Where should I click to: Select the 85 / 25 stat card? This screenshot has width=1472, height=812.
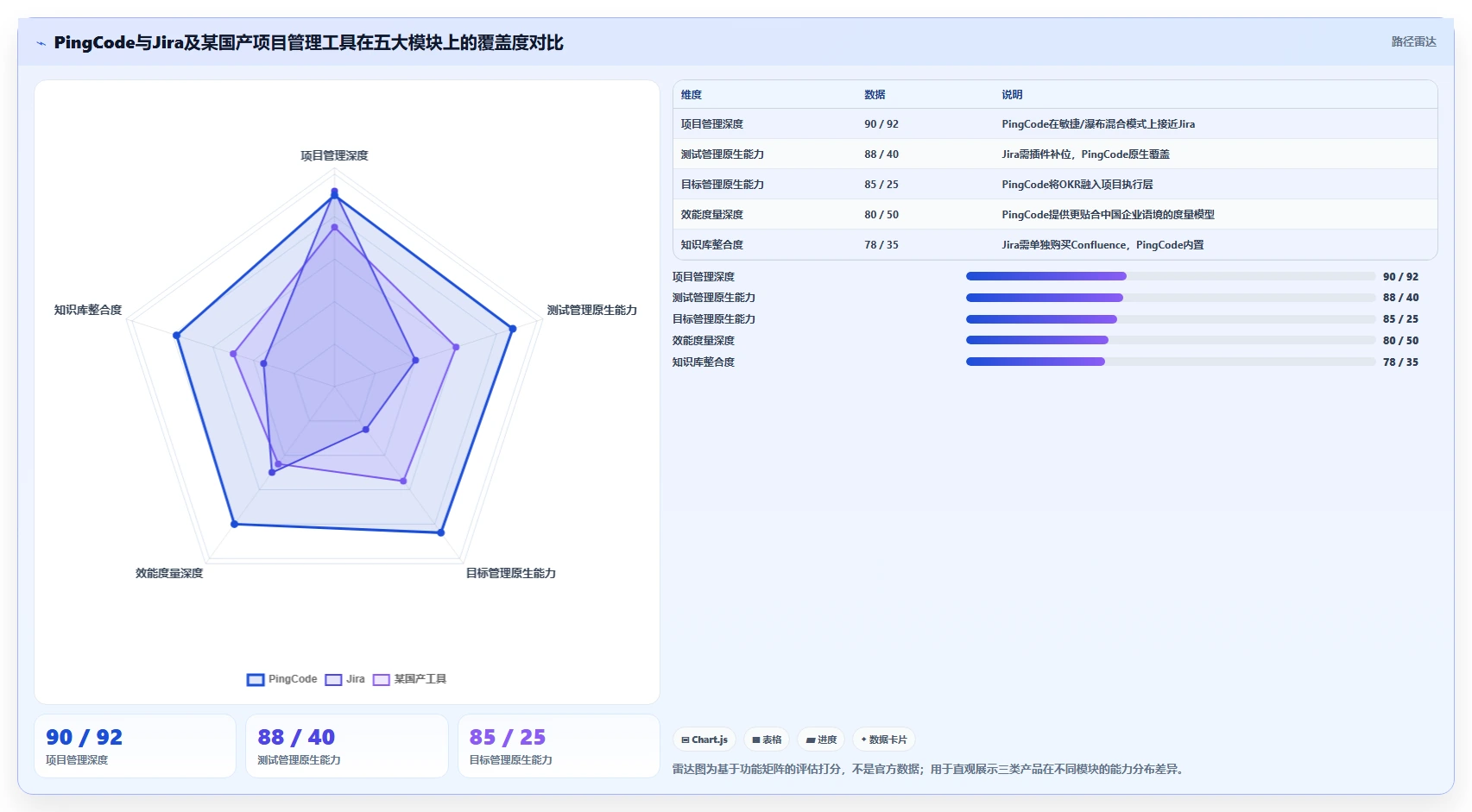click(x=559, y=746)
